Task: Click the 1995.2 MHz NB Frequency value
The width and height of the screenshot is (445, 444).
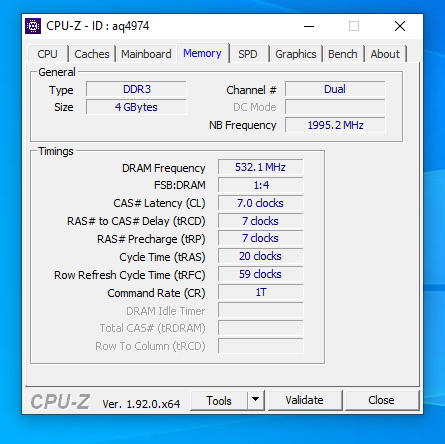Action: pyautogui.click(x=335, y=125)
